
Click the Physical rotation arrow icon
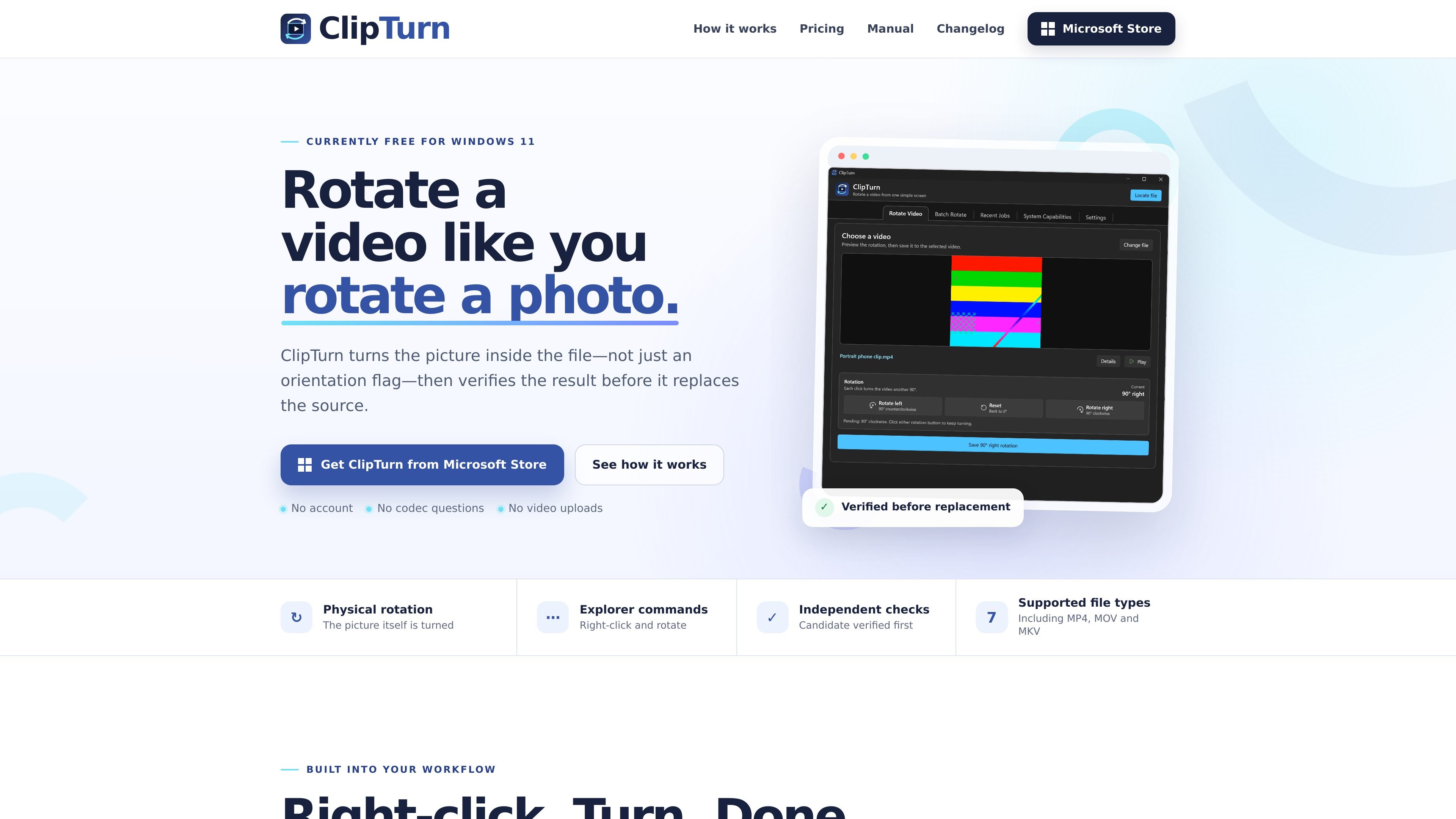tap(296, 617)
